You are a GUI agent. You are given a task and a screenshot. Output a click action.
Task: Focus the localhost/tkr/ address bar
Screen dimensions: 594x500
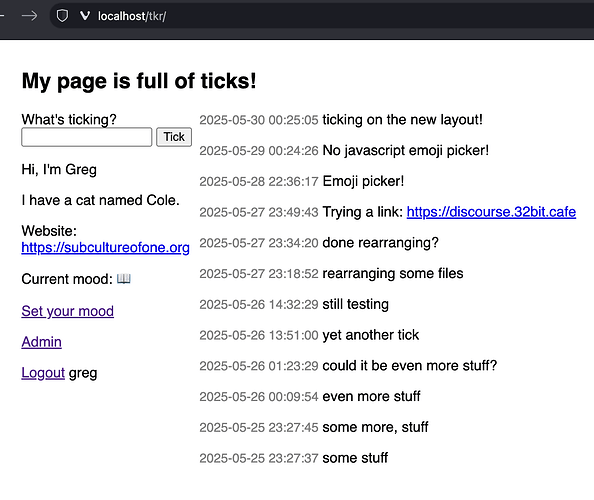pos(322,16)
